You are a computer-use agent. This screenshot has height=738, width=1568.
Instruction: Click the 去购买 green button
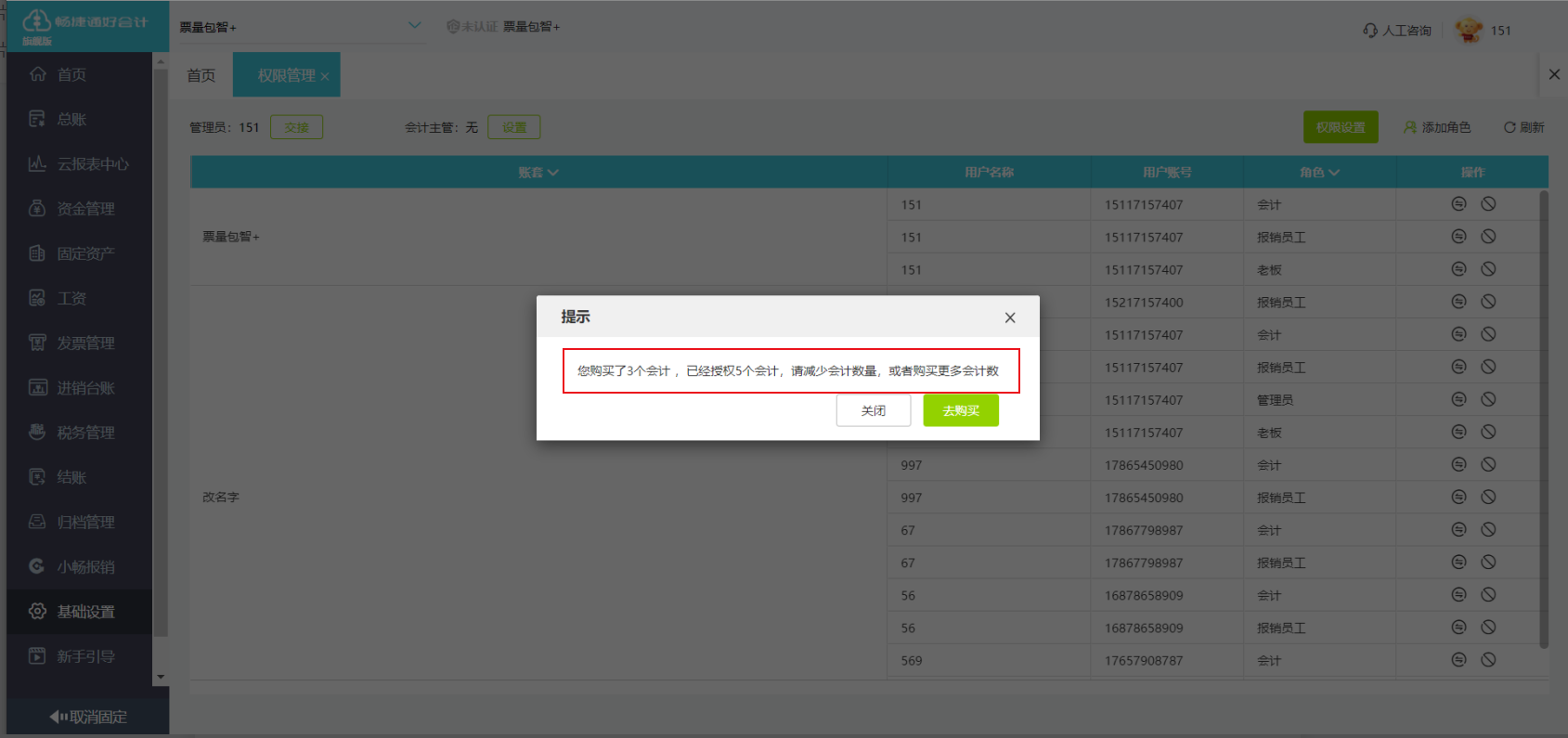(960, 410)
